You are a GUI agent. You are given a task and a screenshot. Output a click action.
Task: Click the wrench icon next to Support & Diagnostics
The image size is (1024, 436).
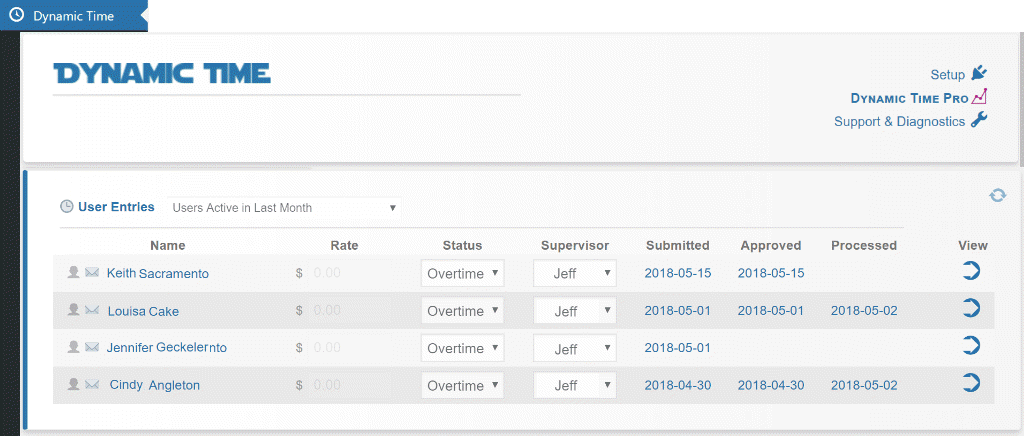coord(979,120)
